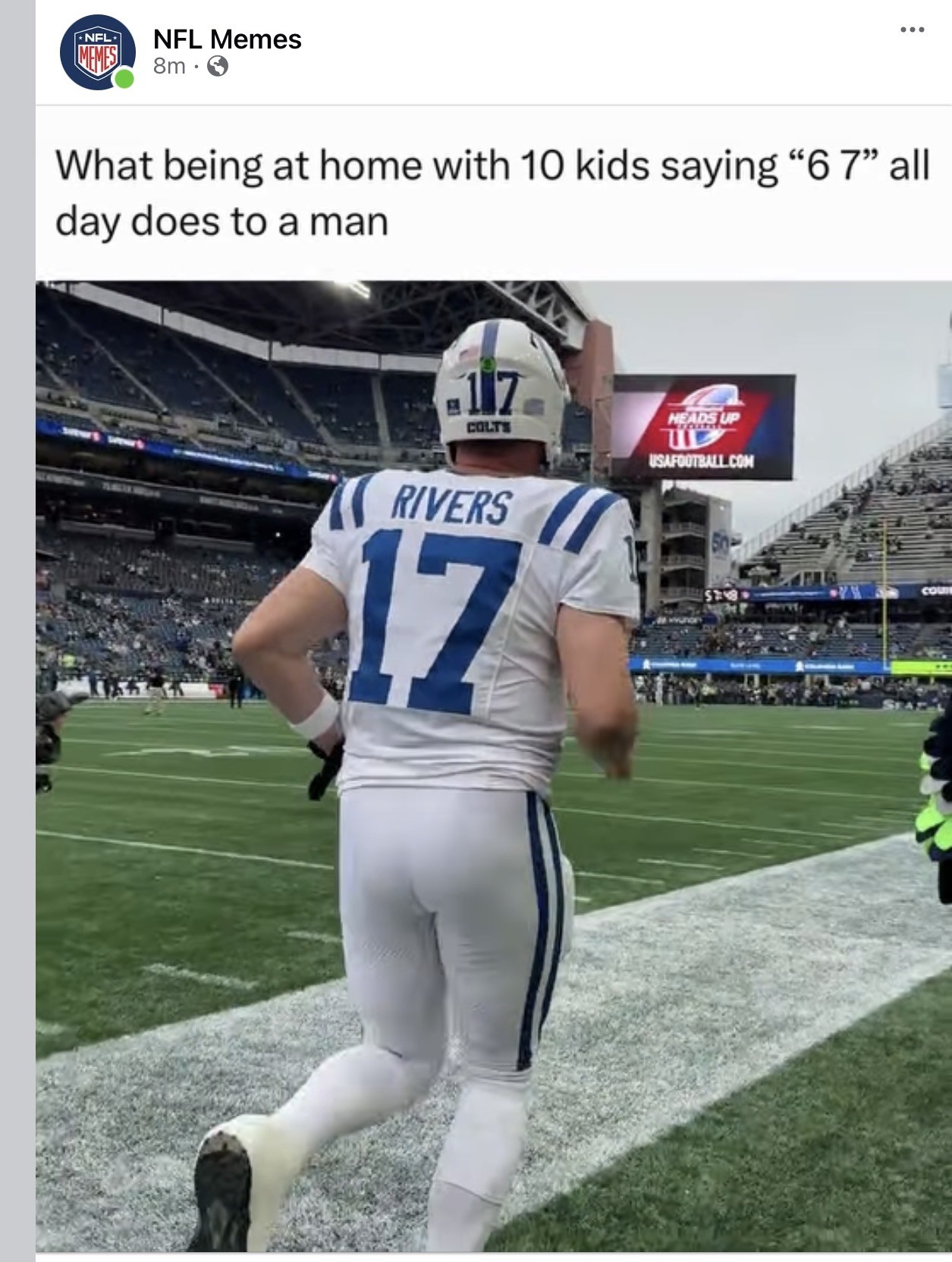Click the camera operator at left edge
Image resolution: width=952 pixels, height=1262 pixels.
50,736
